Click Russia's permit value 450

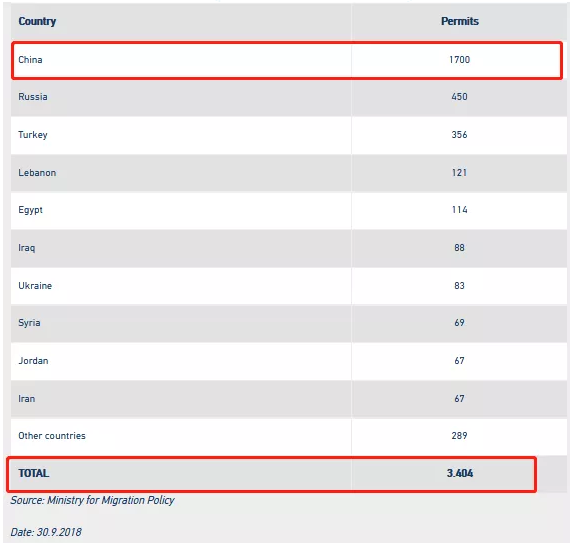pyautogui.click(x=459, y=97)
